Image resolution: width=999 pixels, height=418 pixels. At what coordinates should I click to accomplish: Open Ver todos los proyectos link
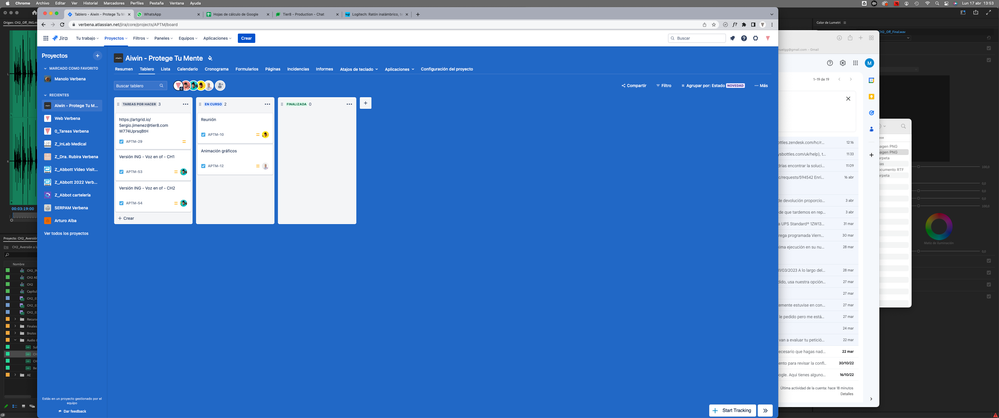66,234
